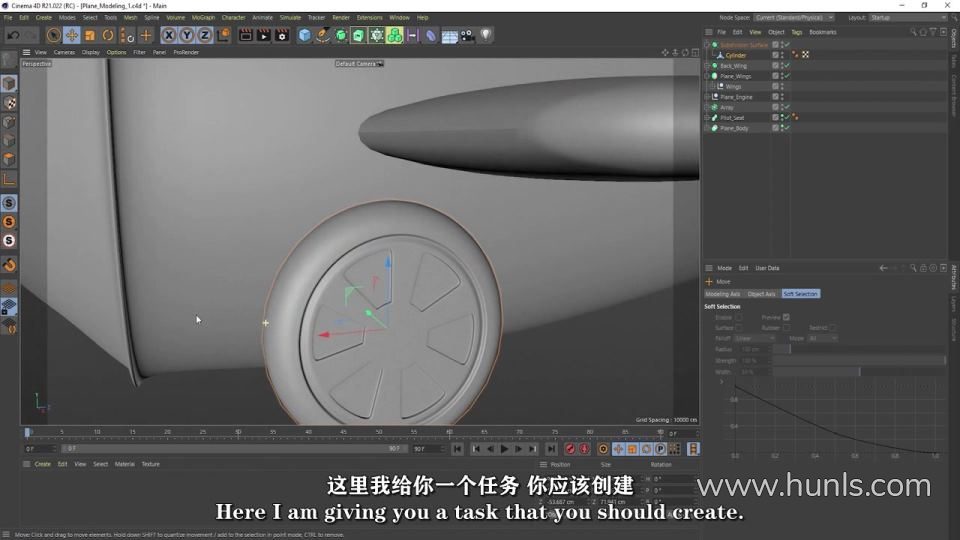Click the orange S snap icon
Screen dimensions: 960x540
(x=9, y=222)
